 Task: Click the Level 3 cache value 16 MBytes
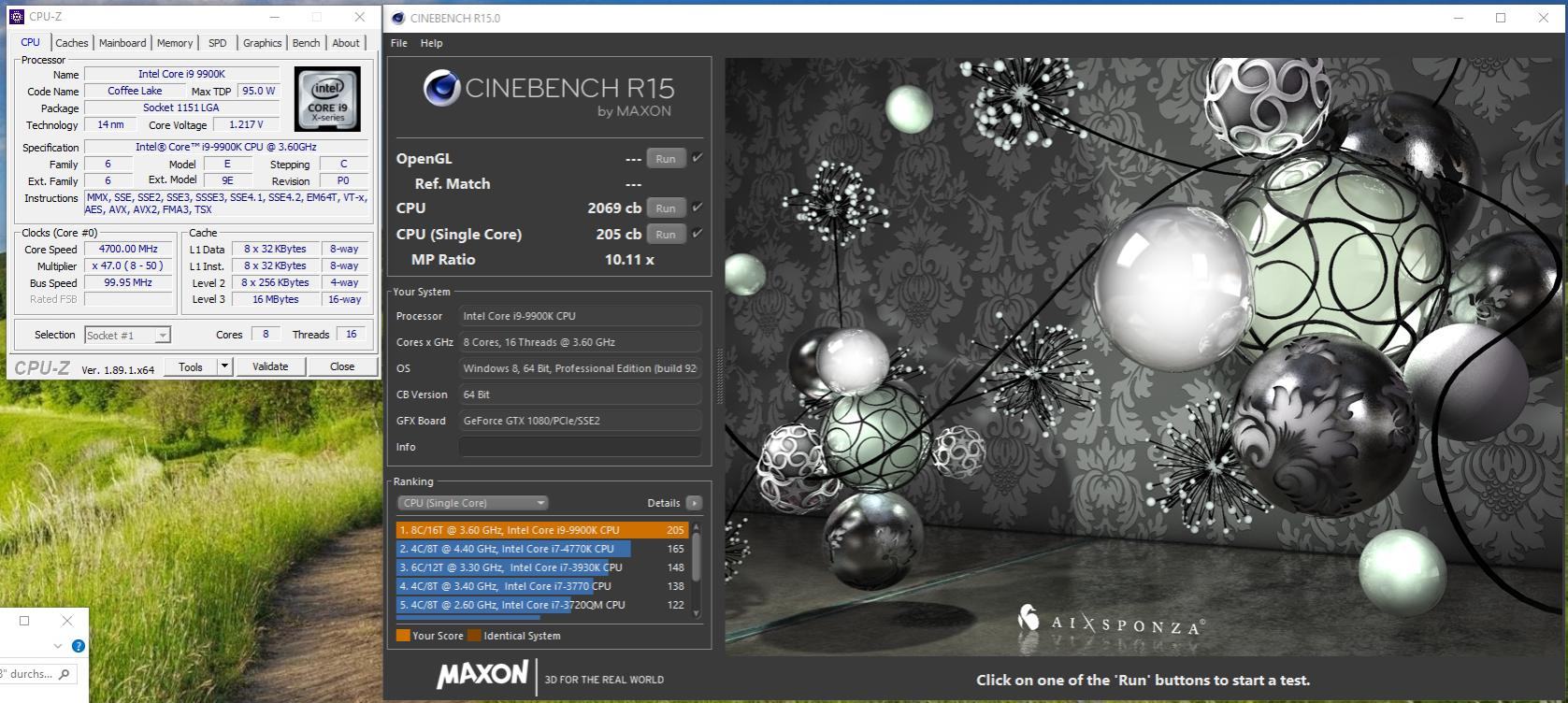(x=276, y=299)
